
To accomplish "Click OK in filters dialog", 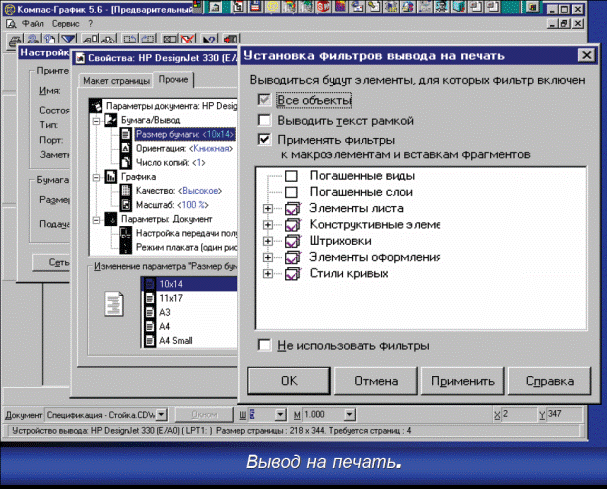I will point(289,381).
